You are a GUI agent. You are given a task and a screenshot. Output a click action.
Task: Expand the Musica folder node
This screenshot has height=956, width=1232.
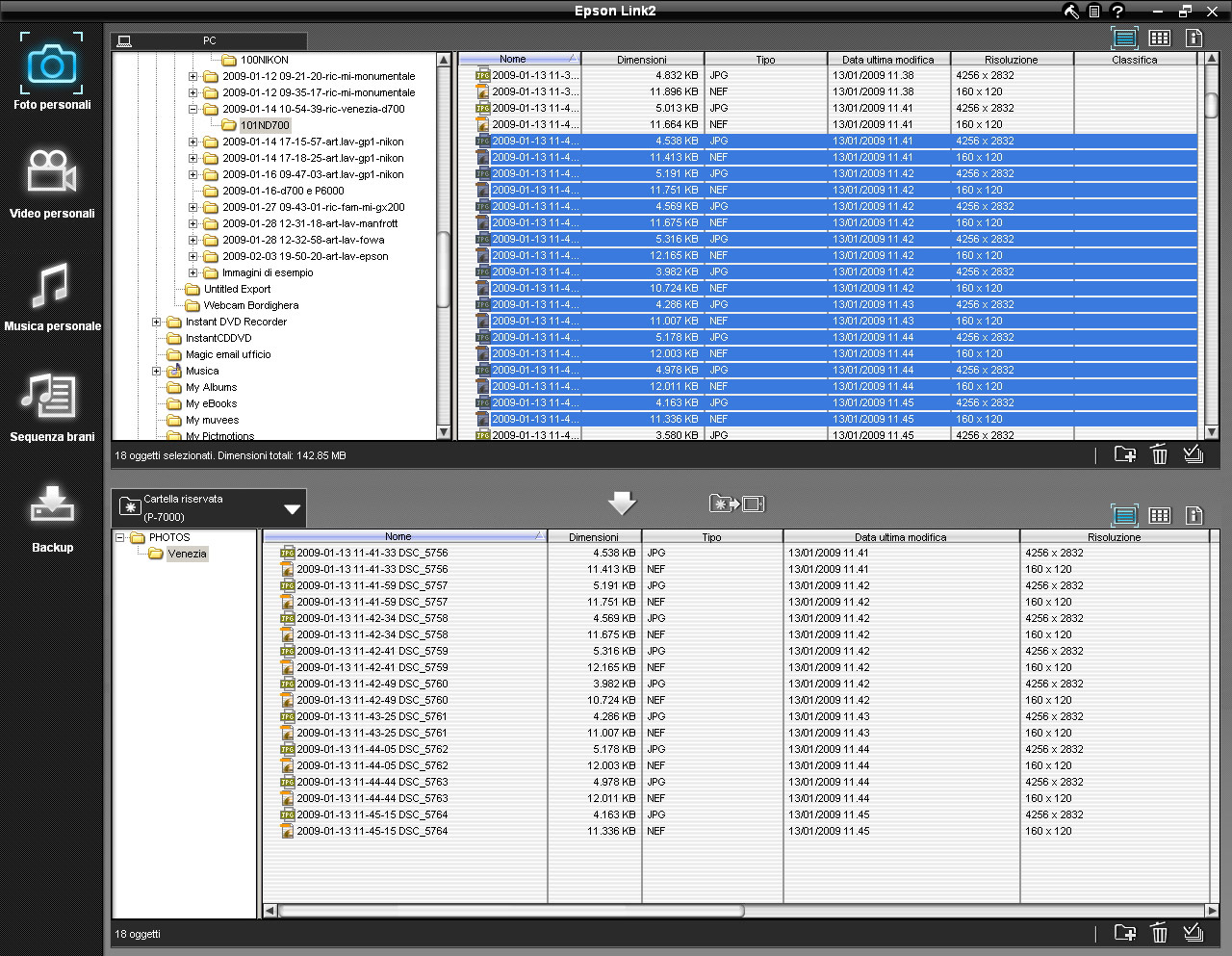[x=156, y=371]
